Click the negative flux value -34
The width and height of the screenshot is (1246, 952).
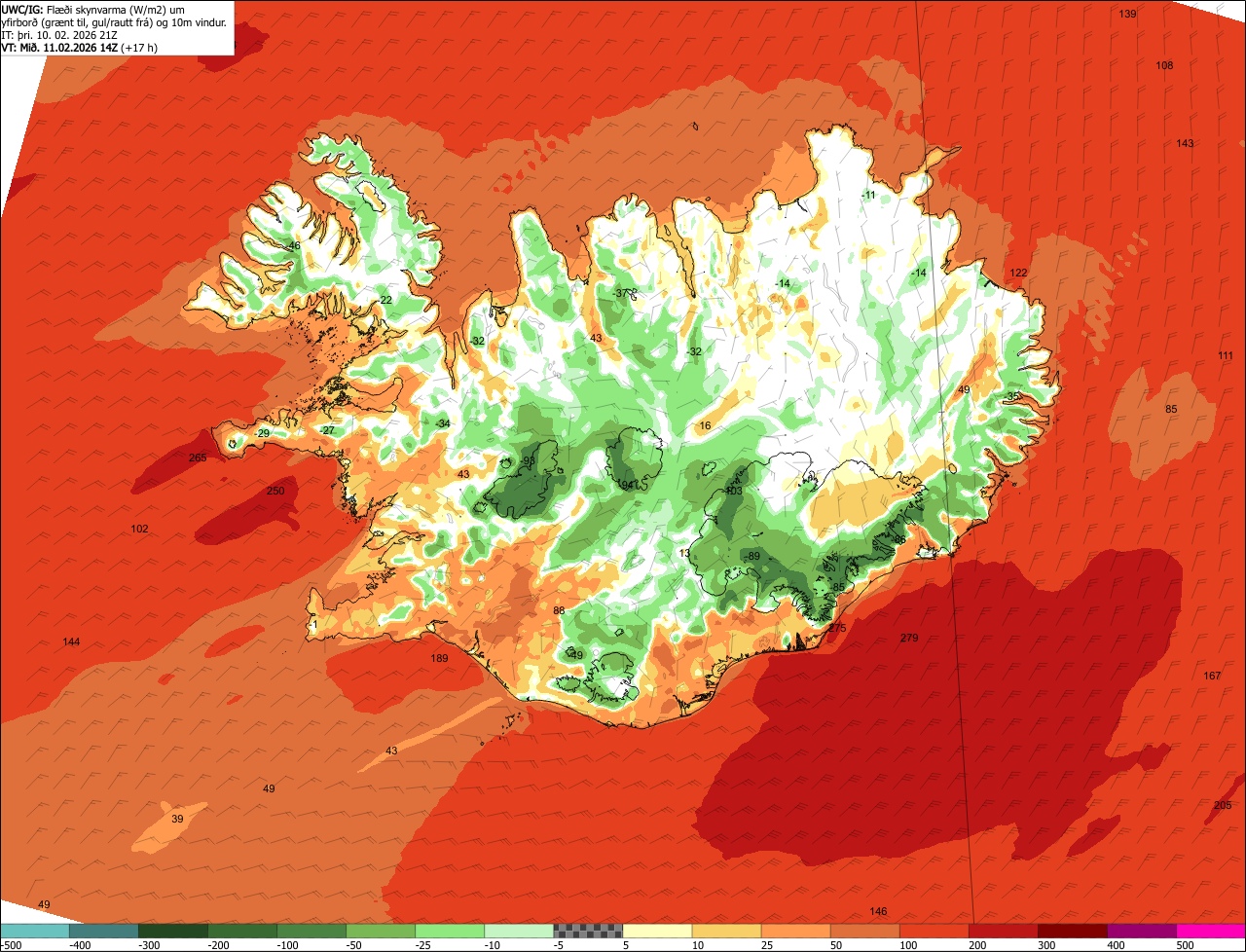(x=442, y=423)
